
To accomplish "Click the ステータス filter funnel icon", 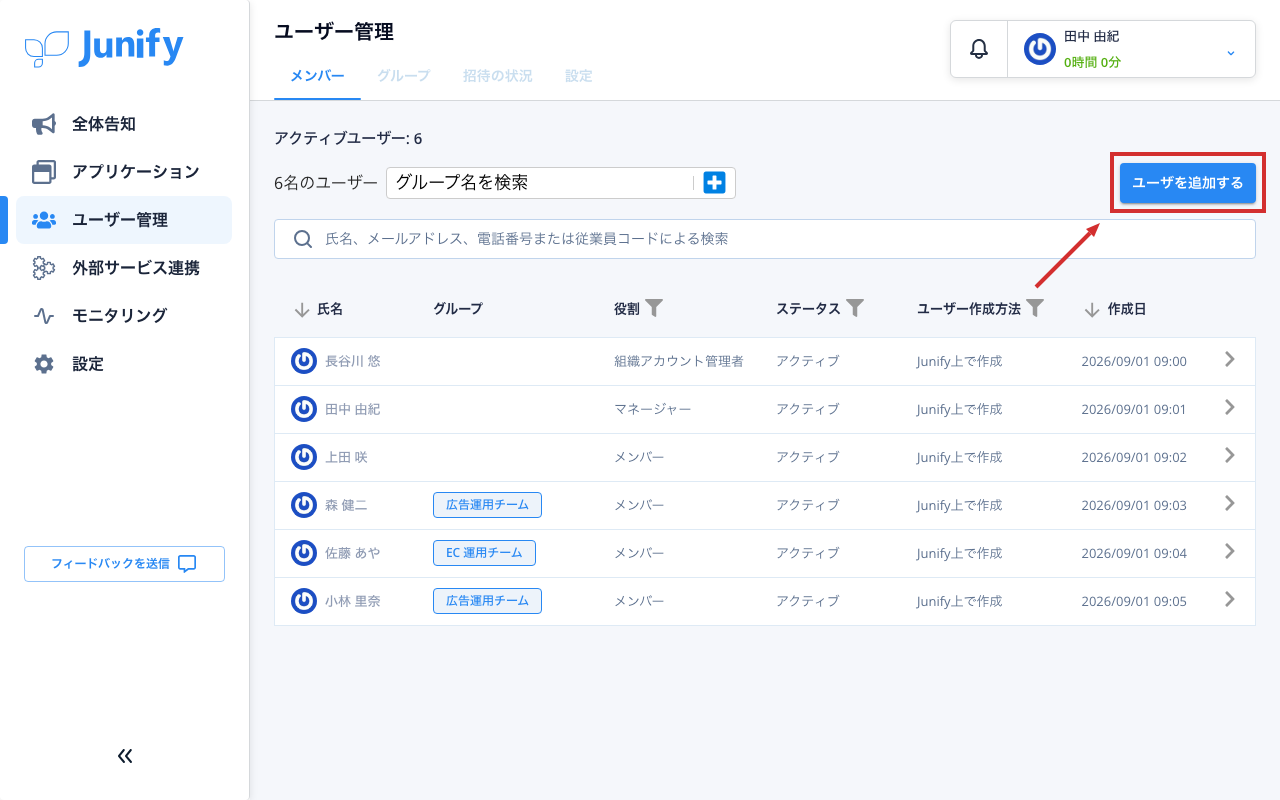I will (855, 309).
